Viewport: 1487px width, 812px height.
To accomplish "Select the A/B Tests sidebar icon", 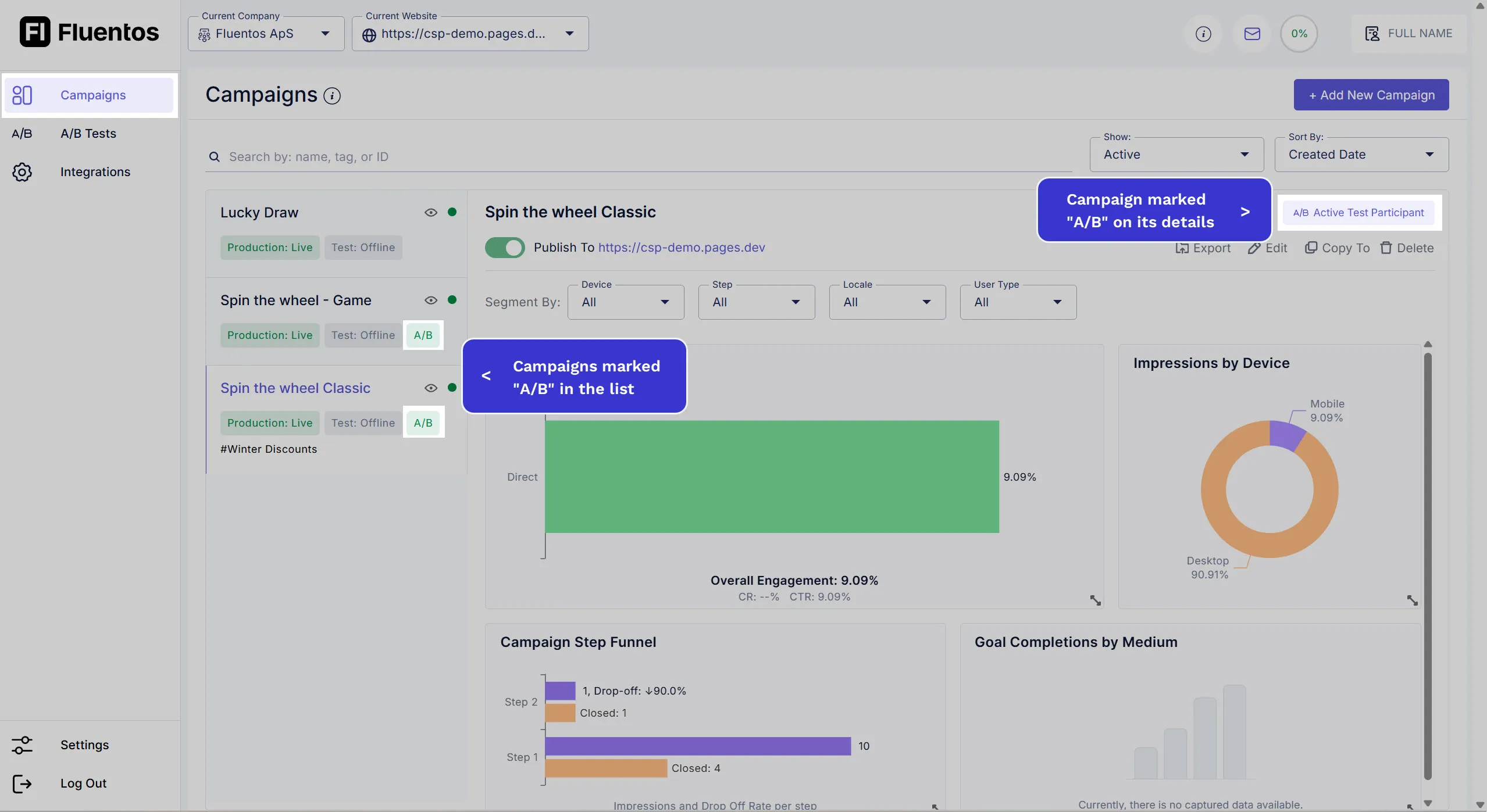I will 22,133.
